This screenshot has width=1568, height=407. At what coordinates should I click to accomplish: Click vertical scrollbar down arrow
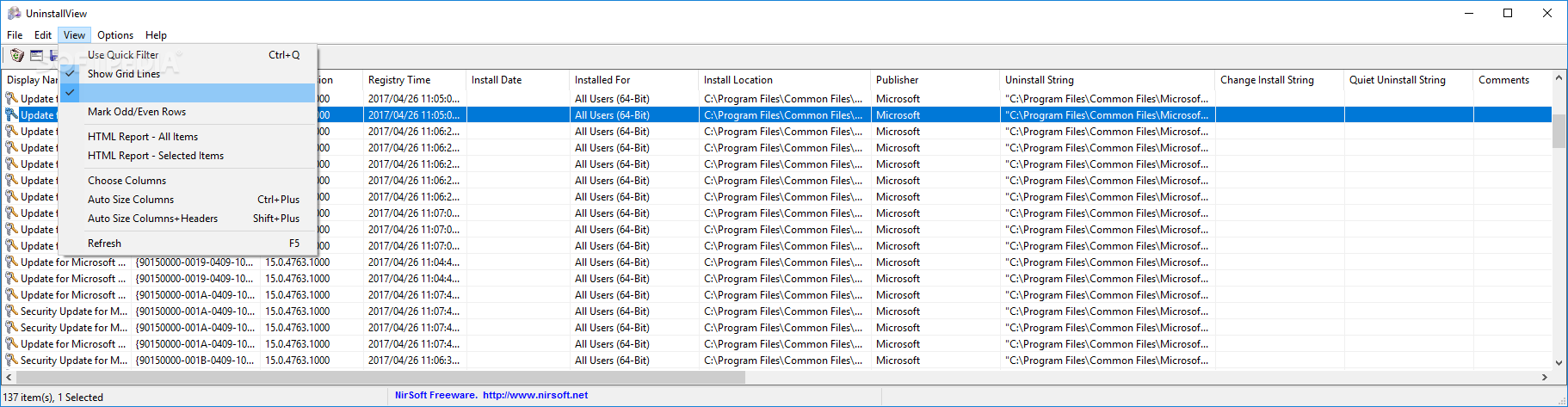coord(1559,363)
